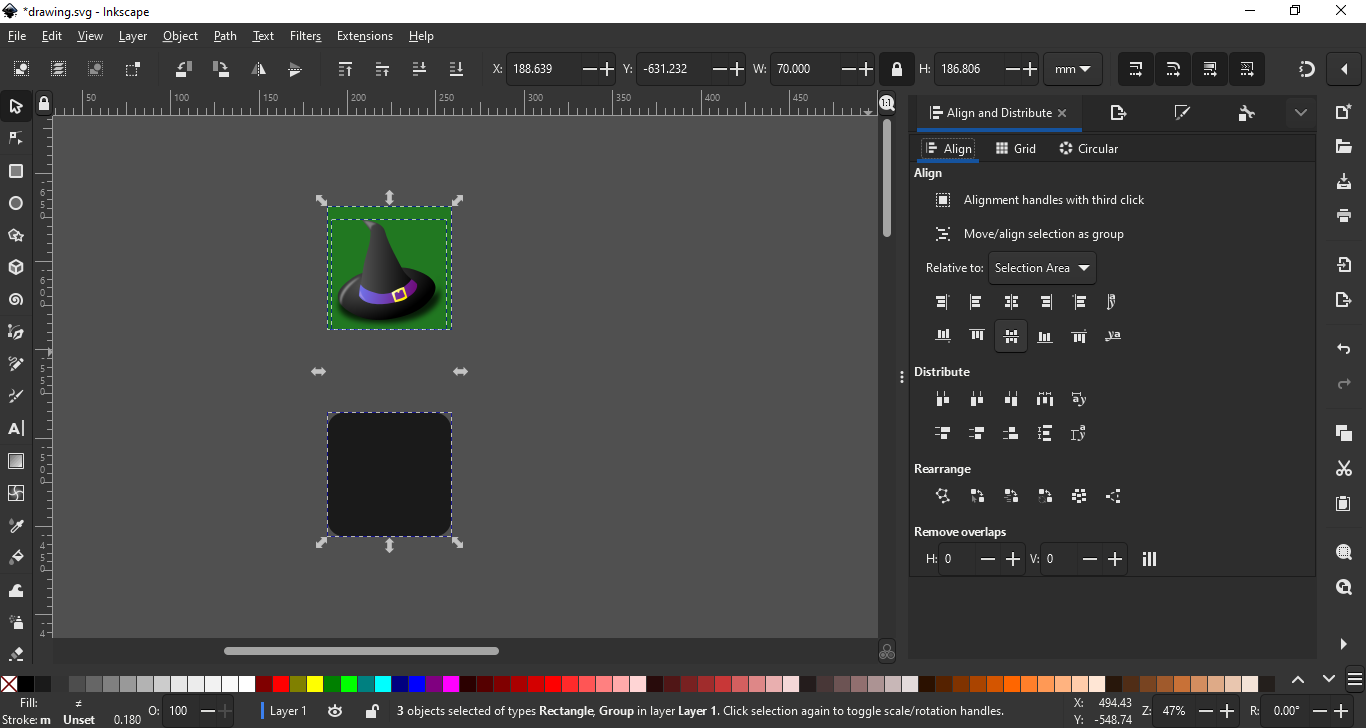
Task: Open the zoom drawing icon on right sidebar
Action: [1344, 588]
